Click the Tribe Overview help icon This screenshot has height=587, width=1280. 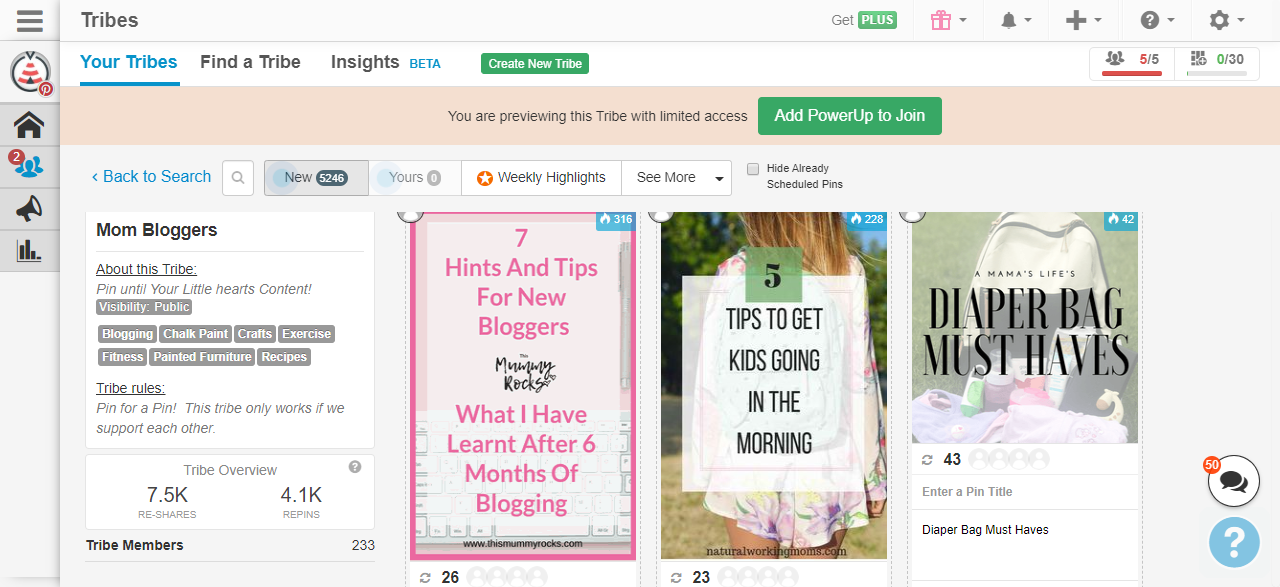pos(354,467)
